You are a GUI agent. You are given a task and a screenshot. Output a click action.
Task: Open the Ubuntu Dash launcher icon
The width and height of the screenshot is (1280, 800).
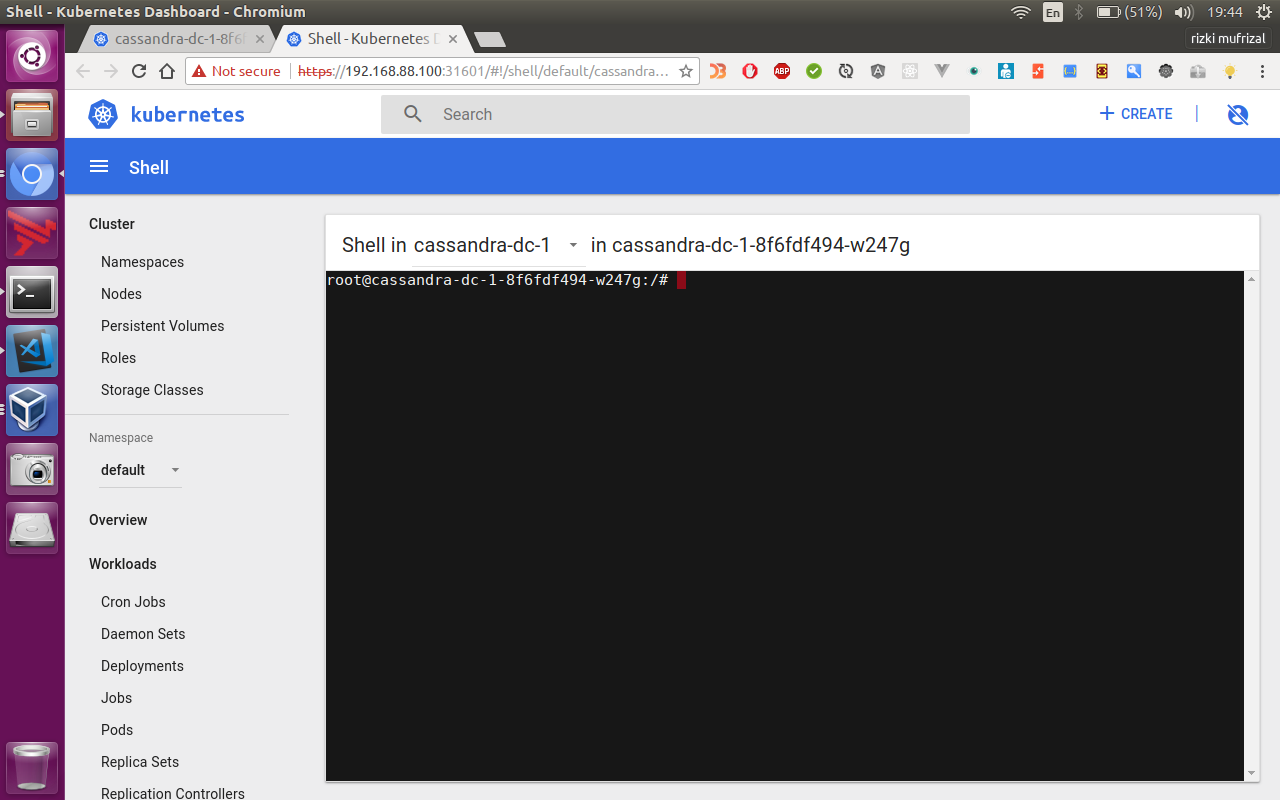pos(32,56)
